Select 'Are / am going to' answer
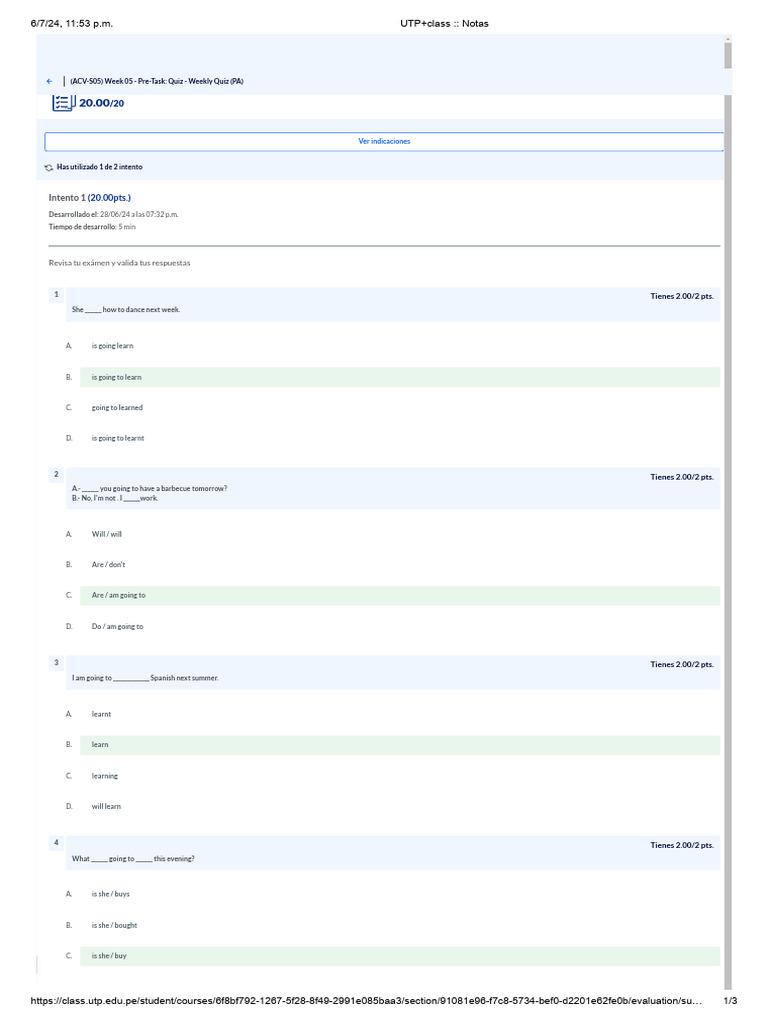 tap(118, 595)
